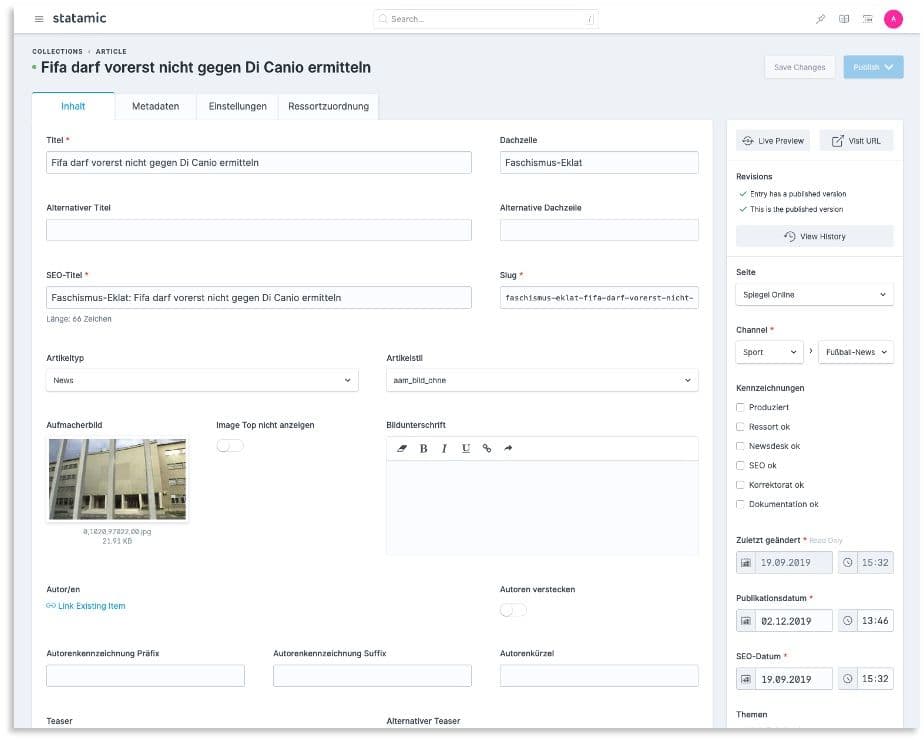This screenshot has height=740, width=924.
Task: Check the Newsdesk ok checkbox
Action: click(740, 446)
